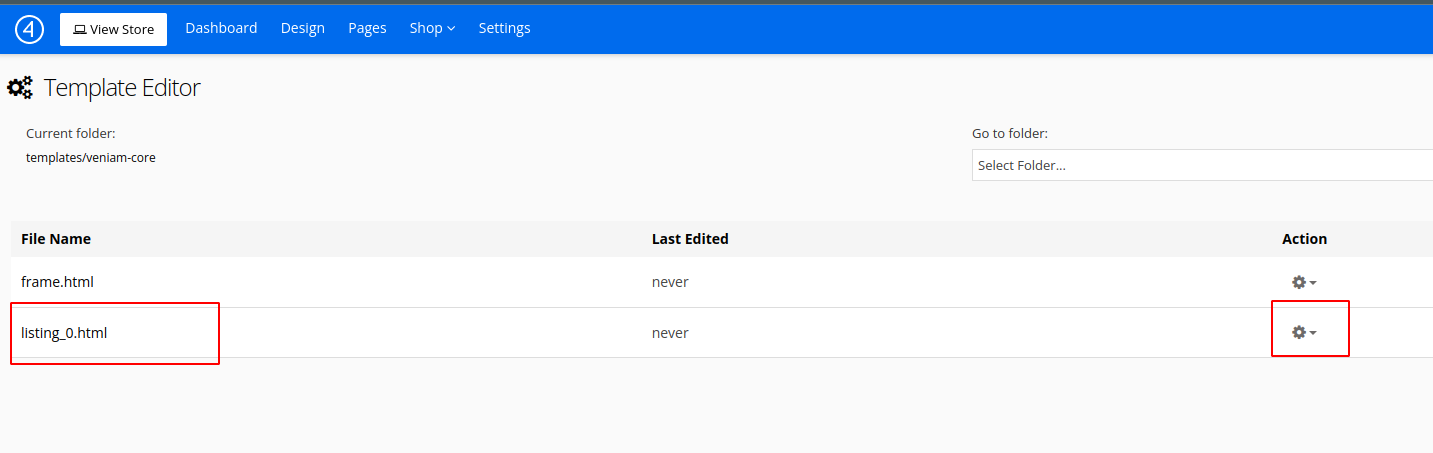Open the action gear for frame.html

tap(1304, 283)
